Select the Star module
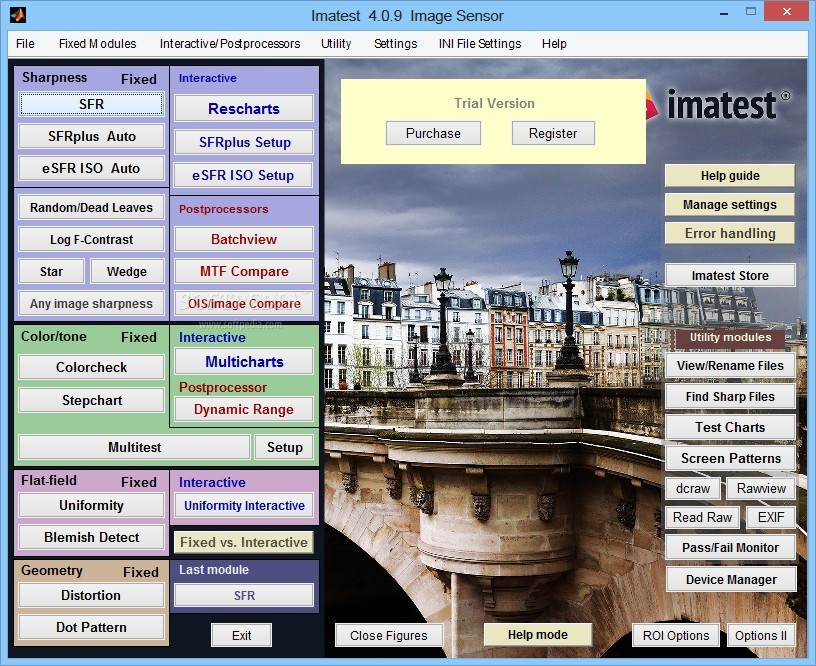The width and height of the screenshot is (816, 666). point(52,272)
